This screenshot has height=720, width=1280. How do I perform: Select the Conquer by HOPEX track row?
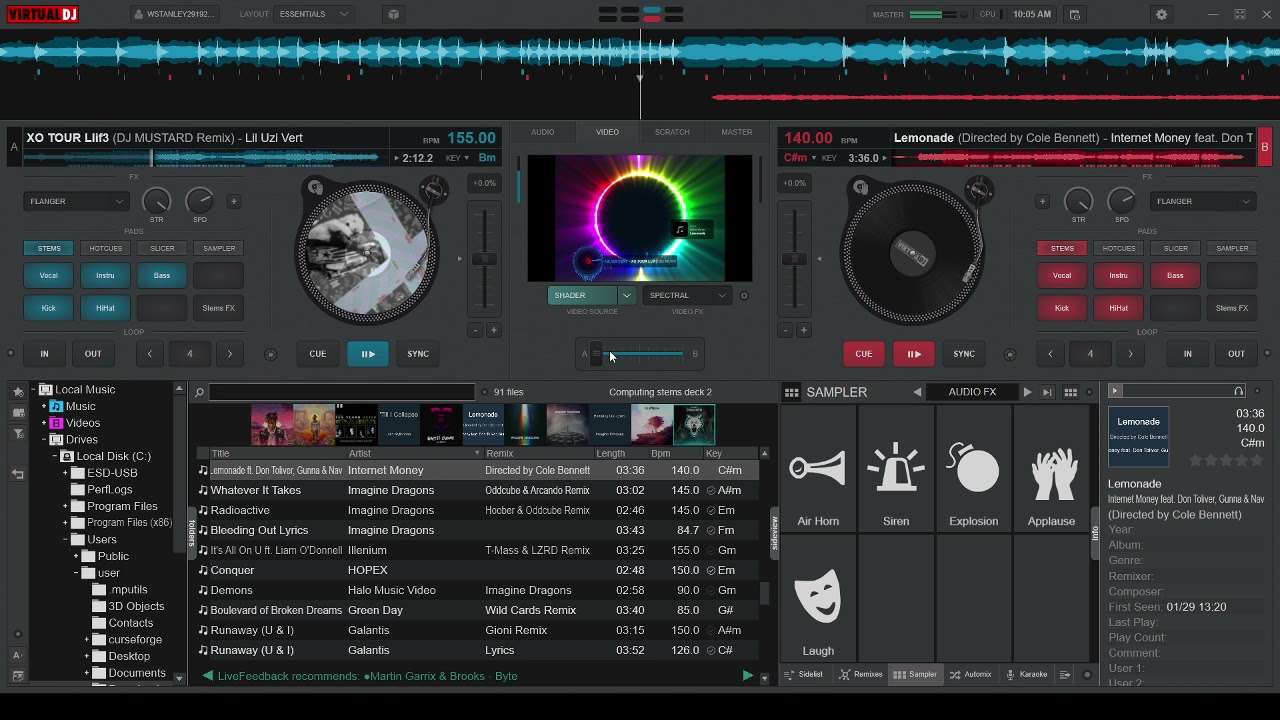coord(476,570)
